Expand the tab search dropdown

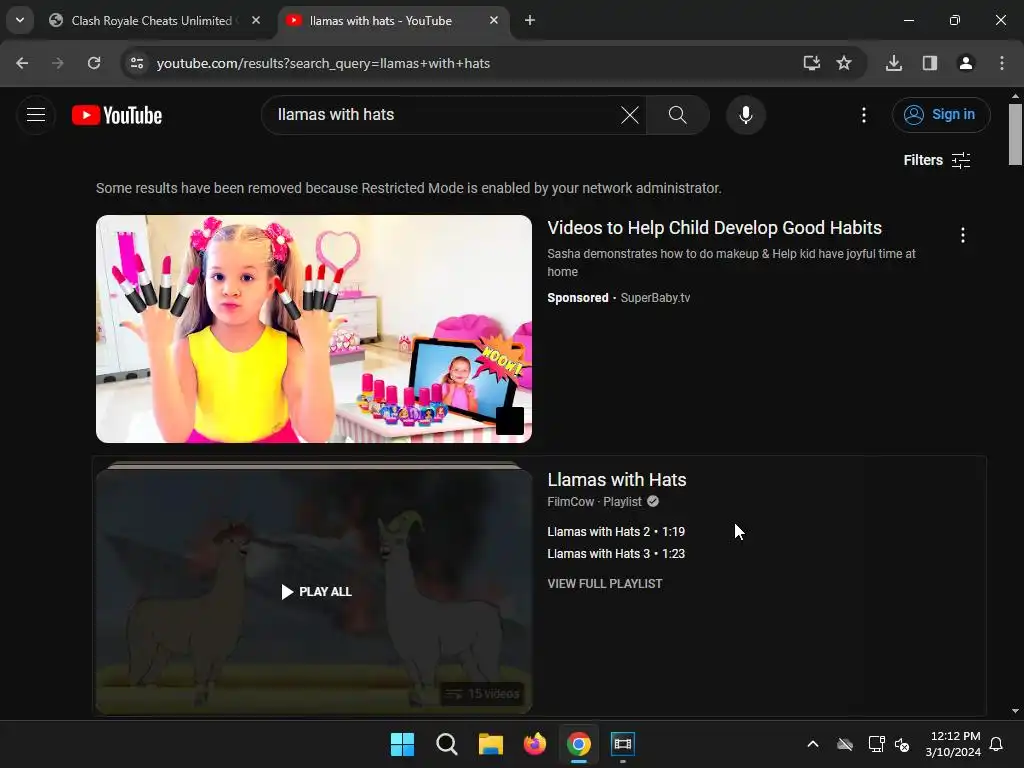point(20,20)
